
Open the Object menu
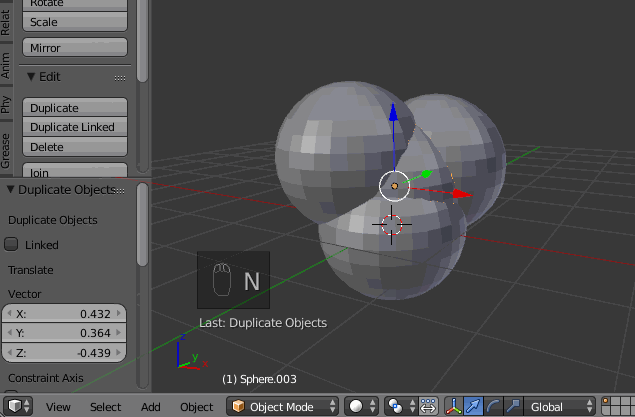[196, 407]
